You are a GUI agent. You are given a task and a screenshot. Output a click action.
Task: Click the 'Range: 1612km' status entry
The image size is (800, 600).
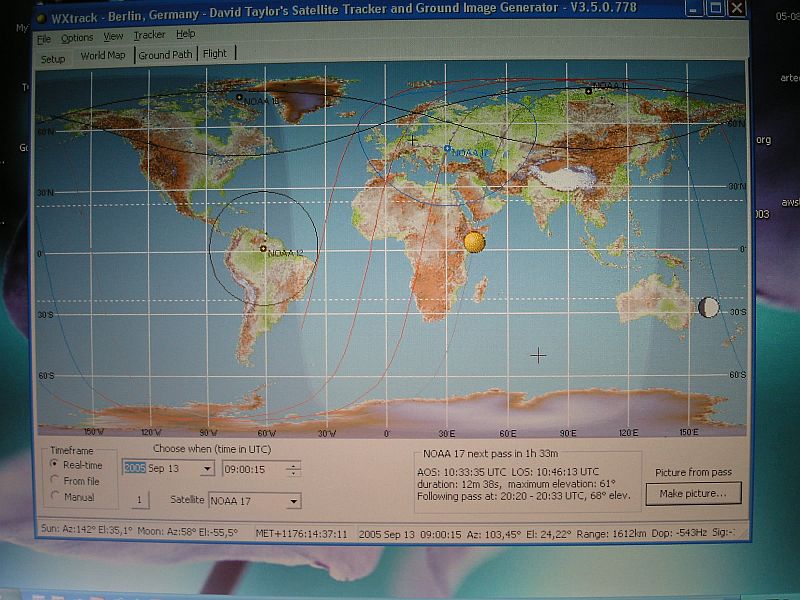[x=611, y=534]
